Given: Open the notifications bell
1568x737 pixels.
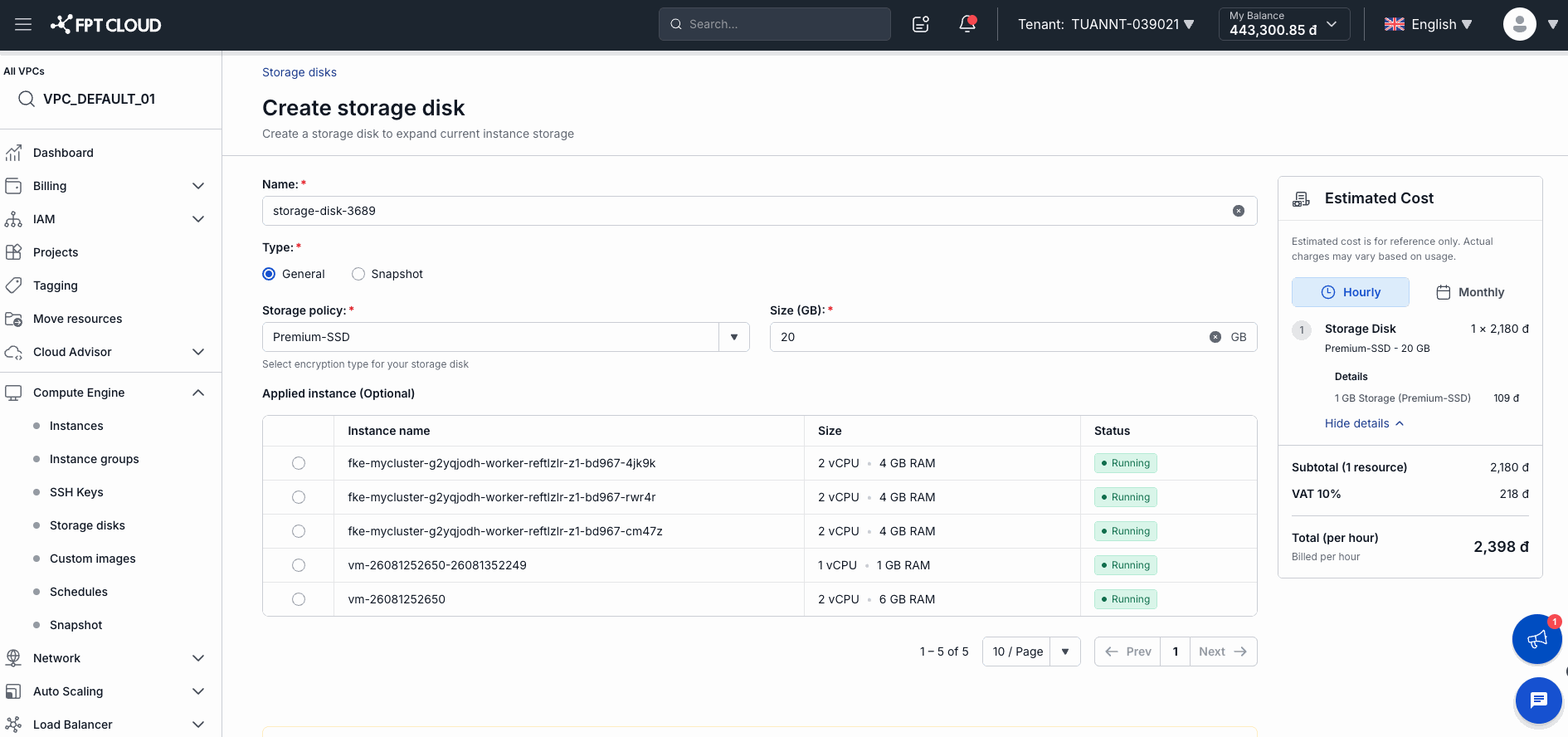Looking at the screenshot, I should [967, 24].
